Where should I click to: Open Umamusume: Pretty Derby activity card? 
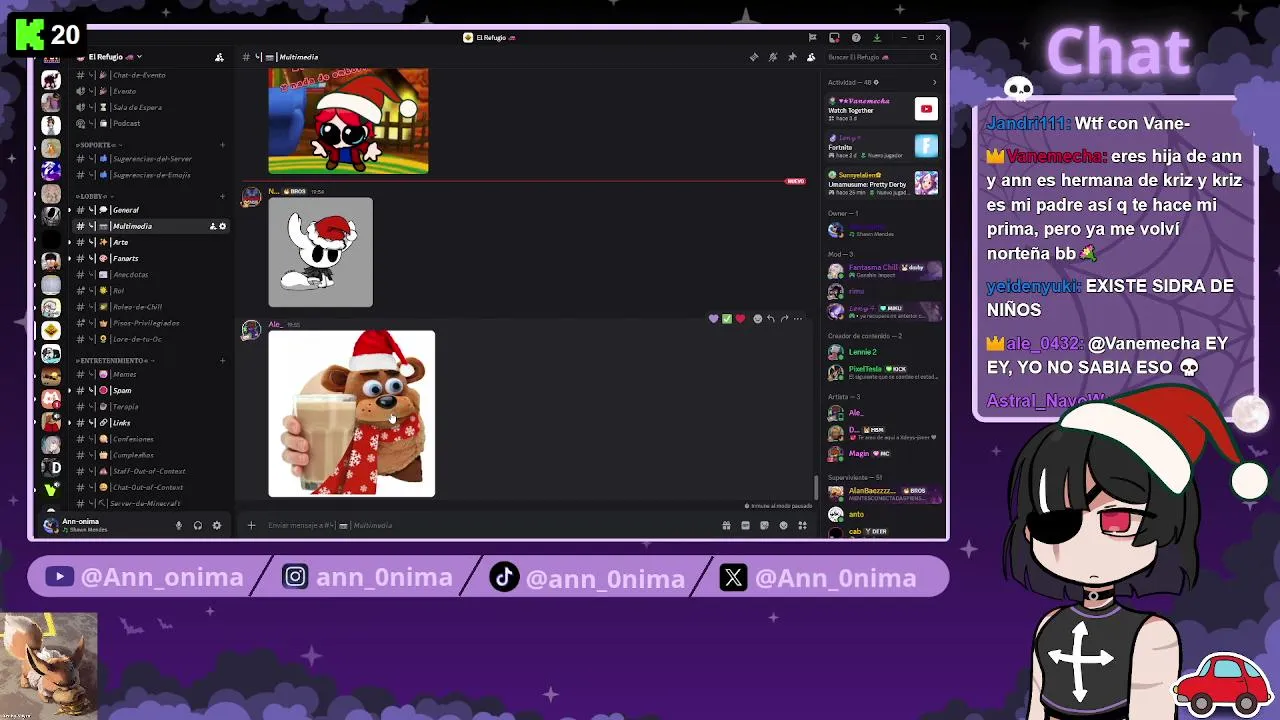(882, 183)
